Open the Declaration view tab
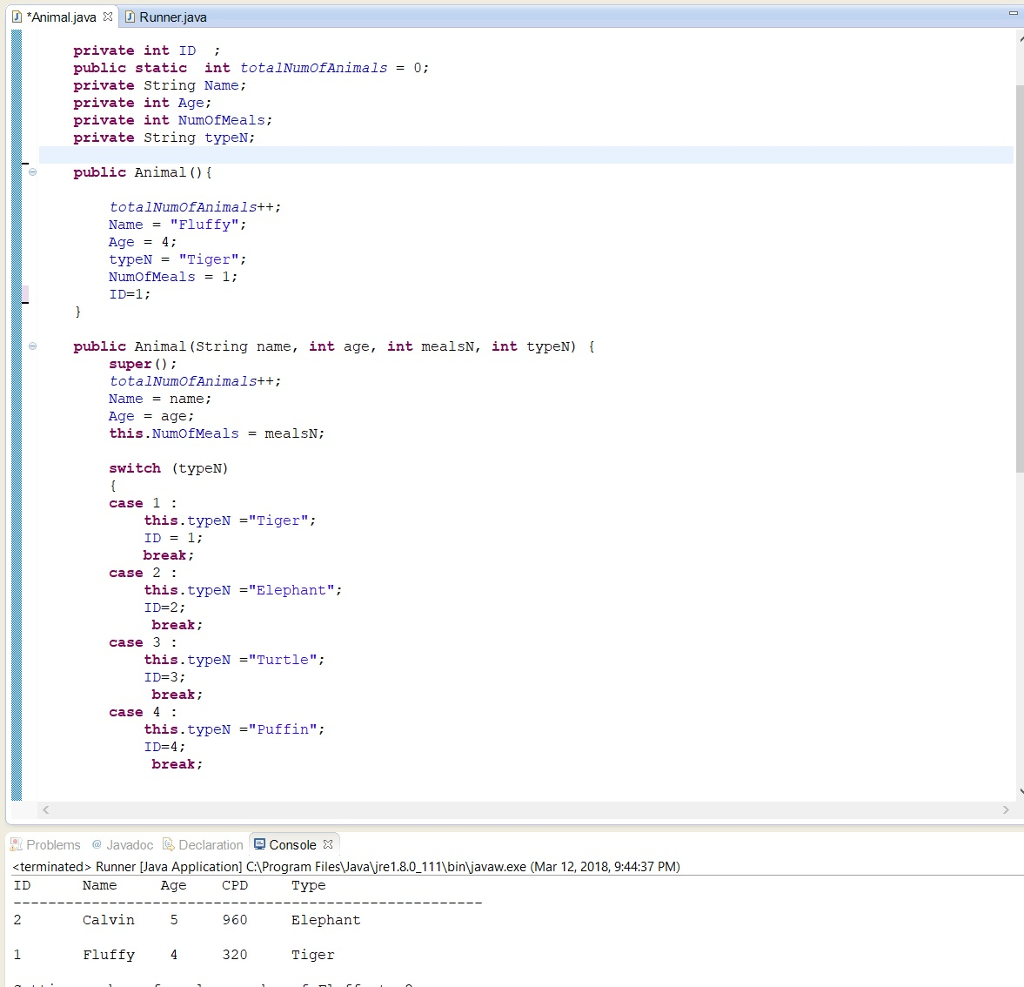The width and height of the screenshot is (1024, 987). (x=210, y=845)
